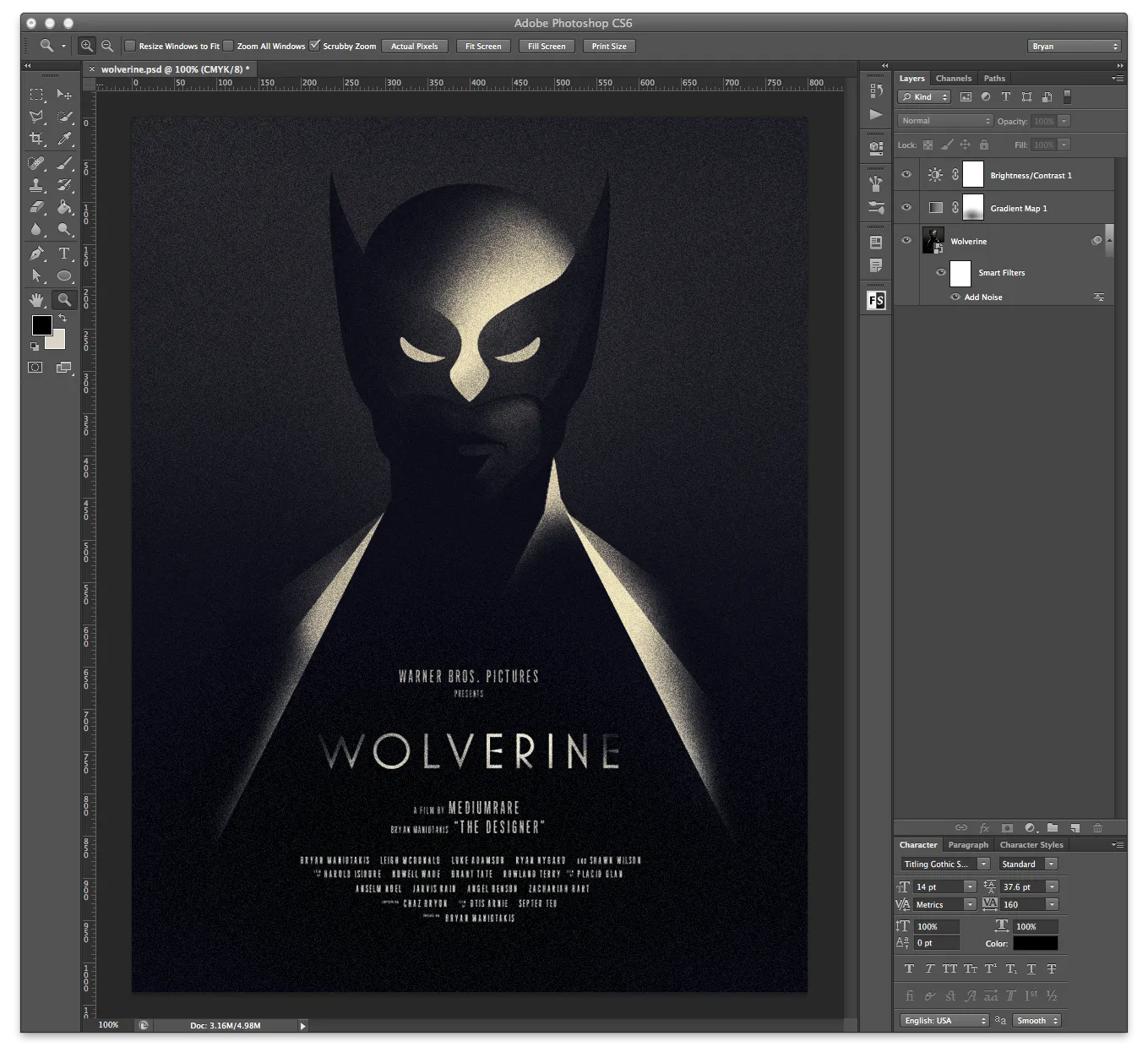The height and width of the screenshot is (1058, 1148).
Task: Delete layer with the trash icon
Action: pos(1098,828)
